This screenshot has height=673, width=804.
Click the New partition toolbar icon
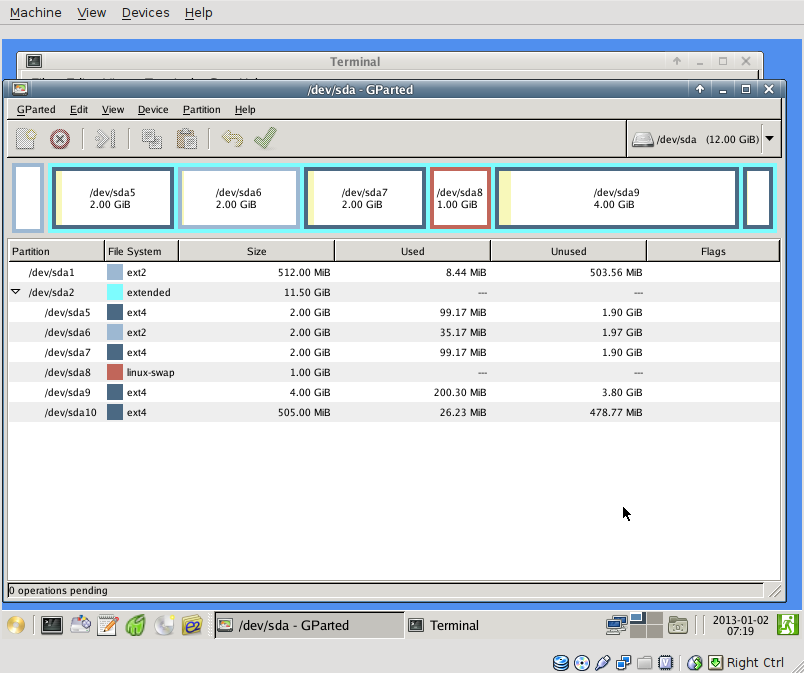[26, 139]
